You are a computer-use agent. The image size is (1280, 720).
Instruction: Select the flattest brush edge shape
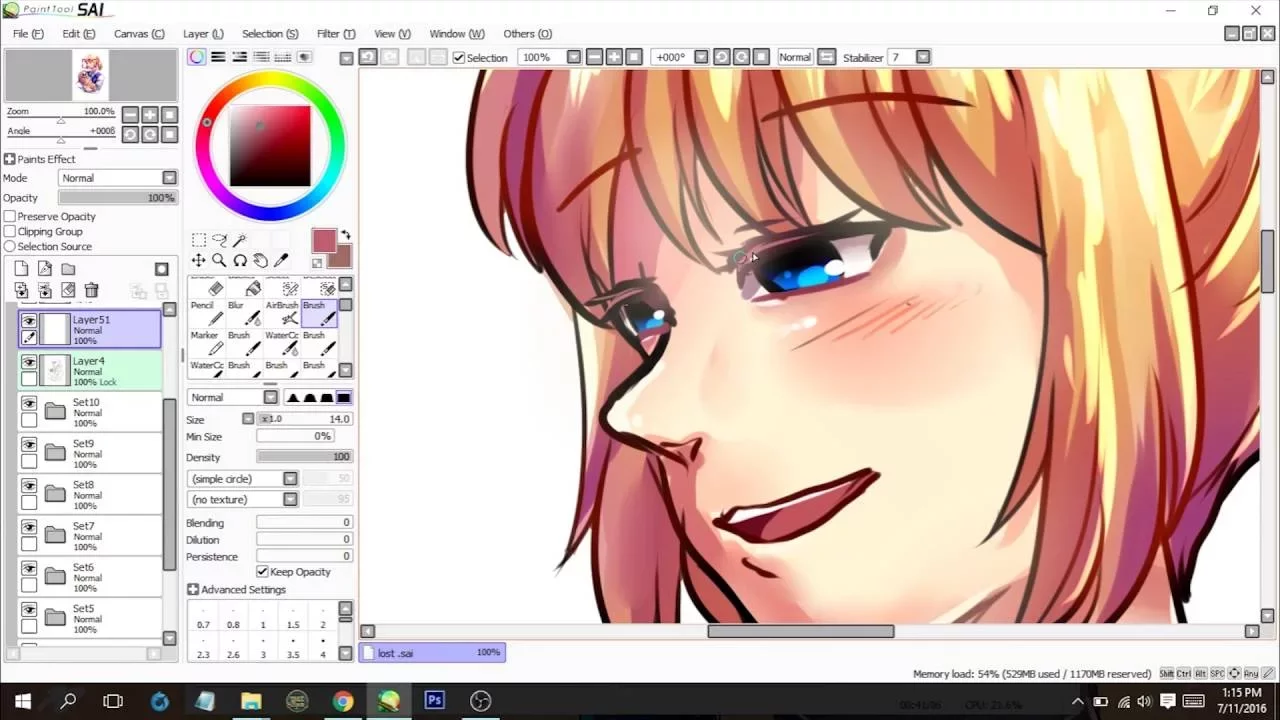343,397
